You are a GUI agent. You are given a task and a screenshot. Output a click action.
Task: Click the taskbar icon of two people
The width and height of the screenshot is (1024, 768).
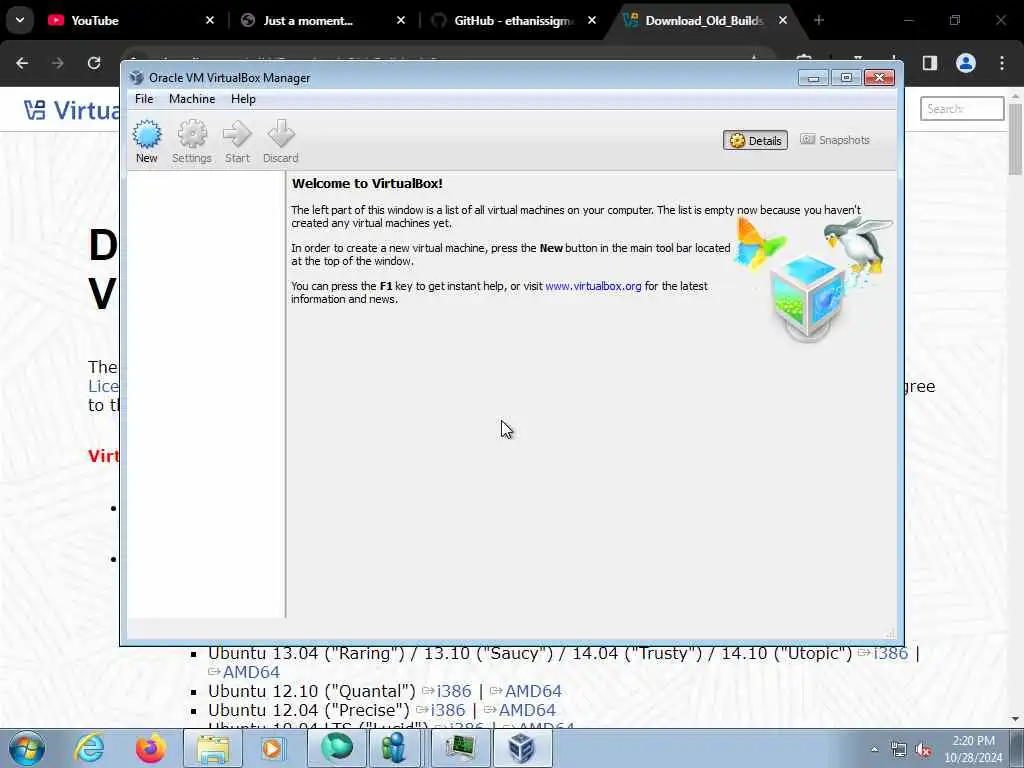click(x=394, y=748)
